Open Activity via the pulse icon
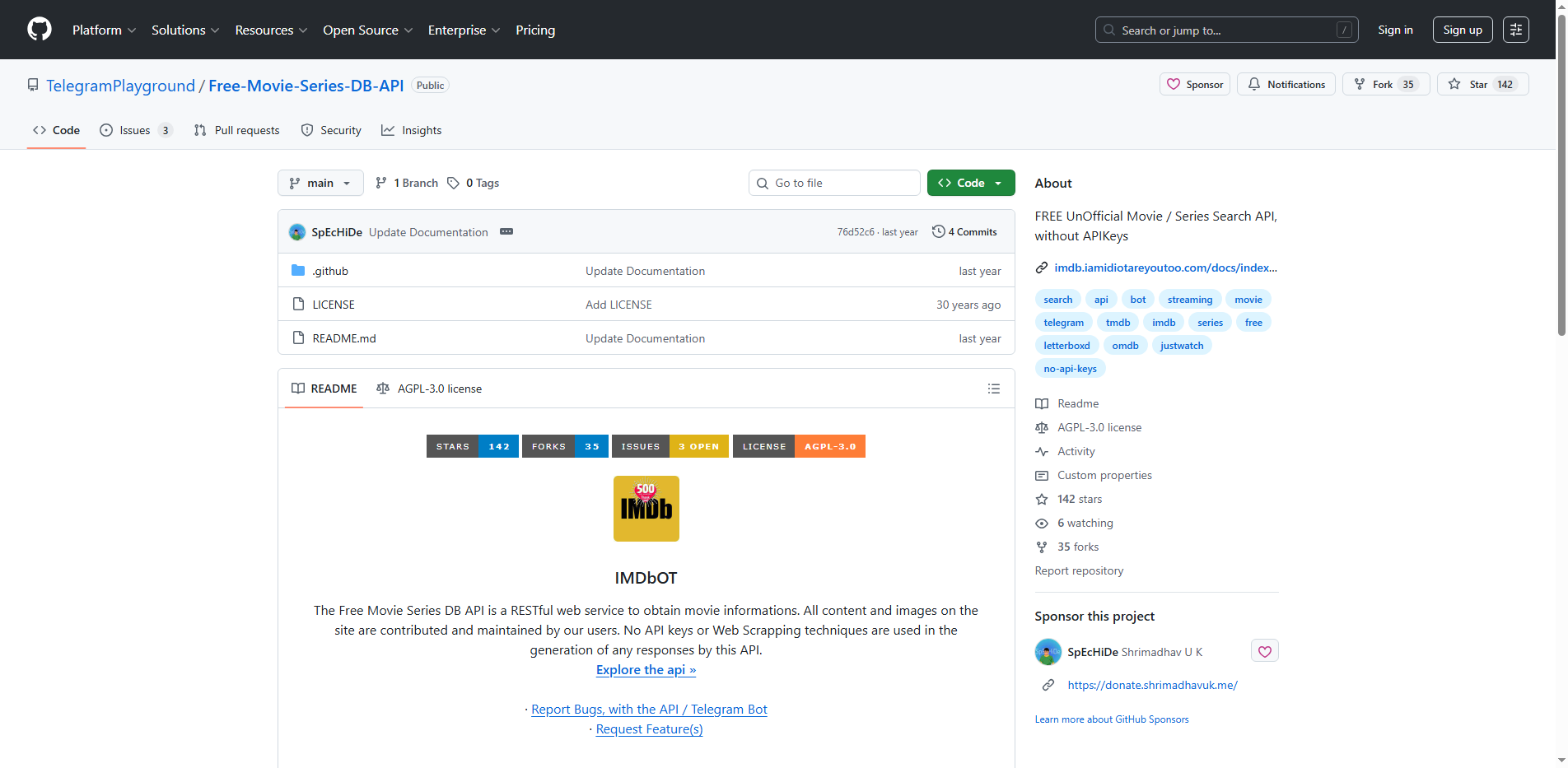 pyautogui.click(x=1042, y=451)
